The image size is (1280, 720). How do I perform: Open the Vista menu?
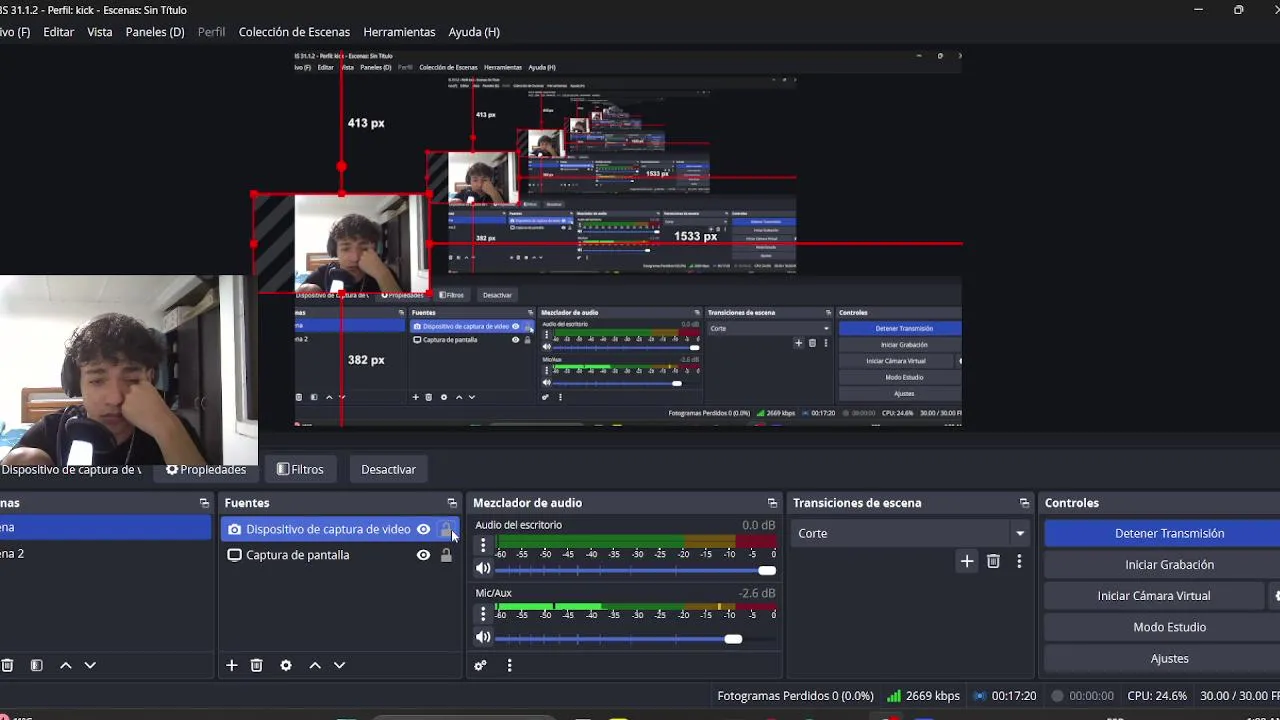pos(100,32)
